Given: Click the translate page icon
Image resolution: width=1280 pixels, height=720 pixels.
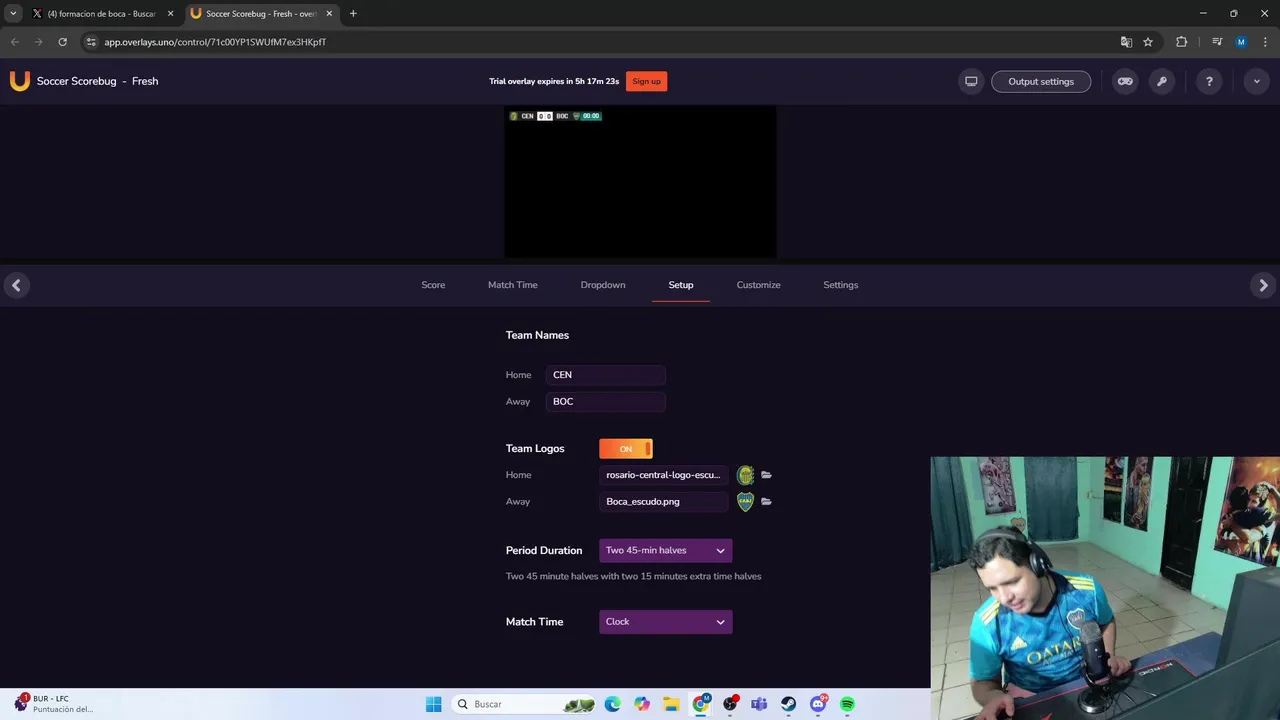Looking at the screenshot, I should pyautogui.click(x=1126, y=42).
